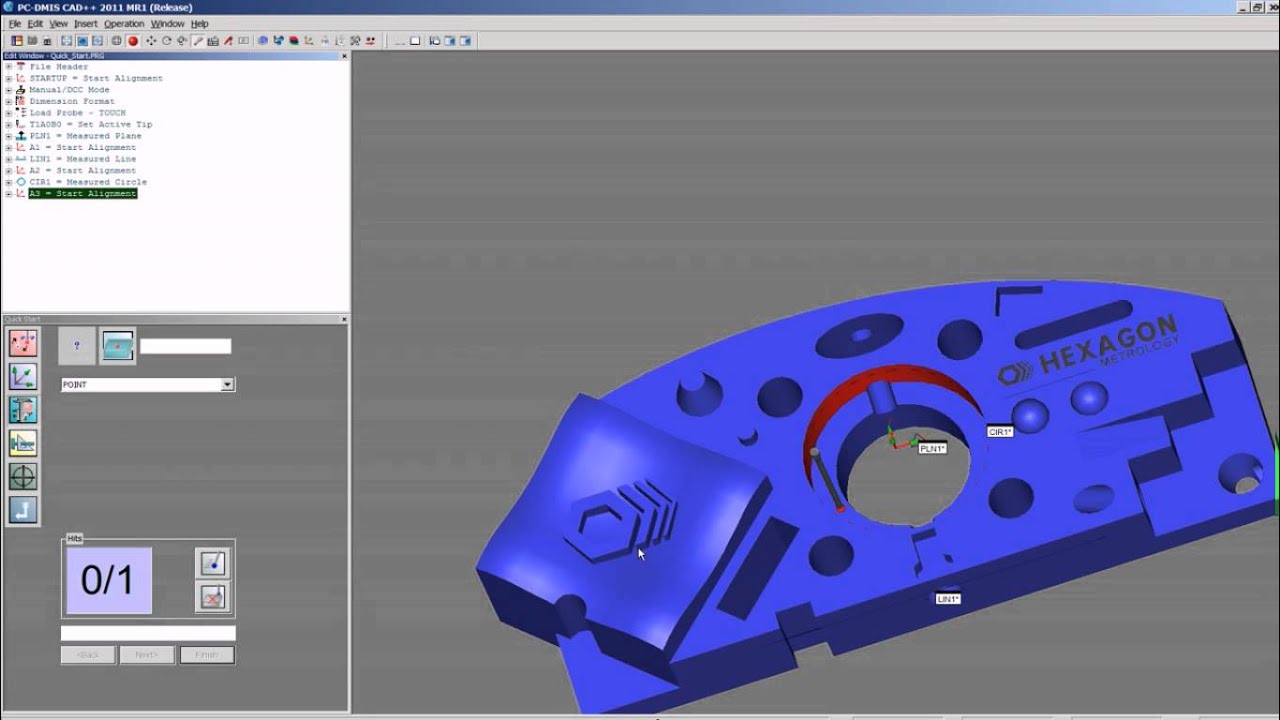Click the CIR1 circle feature icon
The image size is (1280, 720).
click(21, 182)
